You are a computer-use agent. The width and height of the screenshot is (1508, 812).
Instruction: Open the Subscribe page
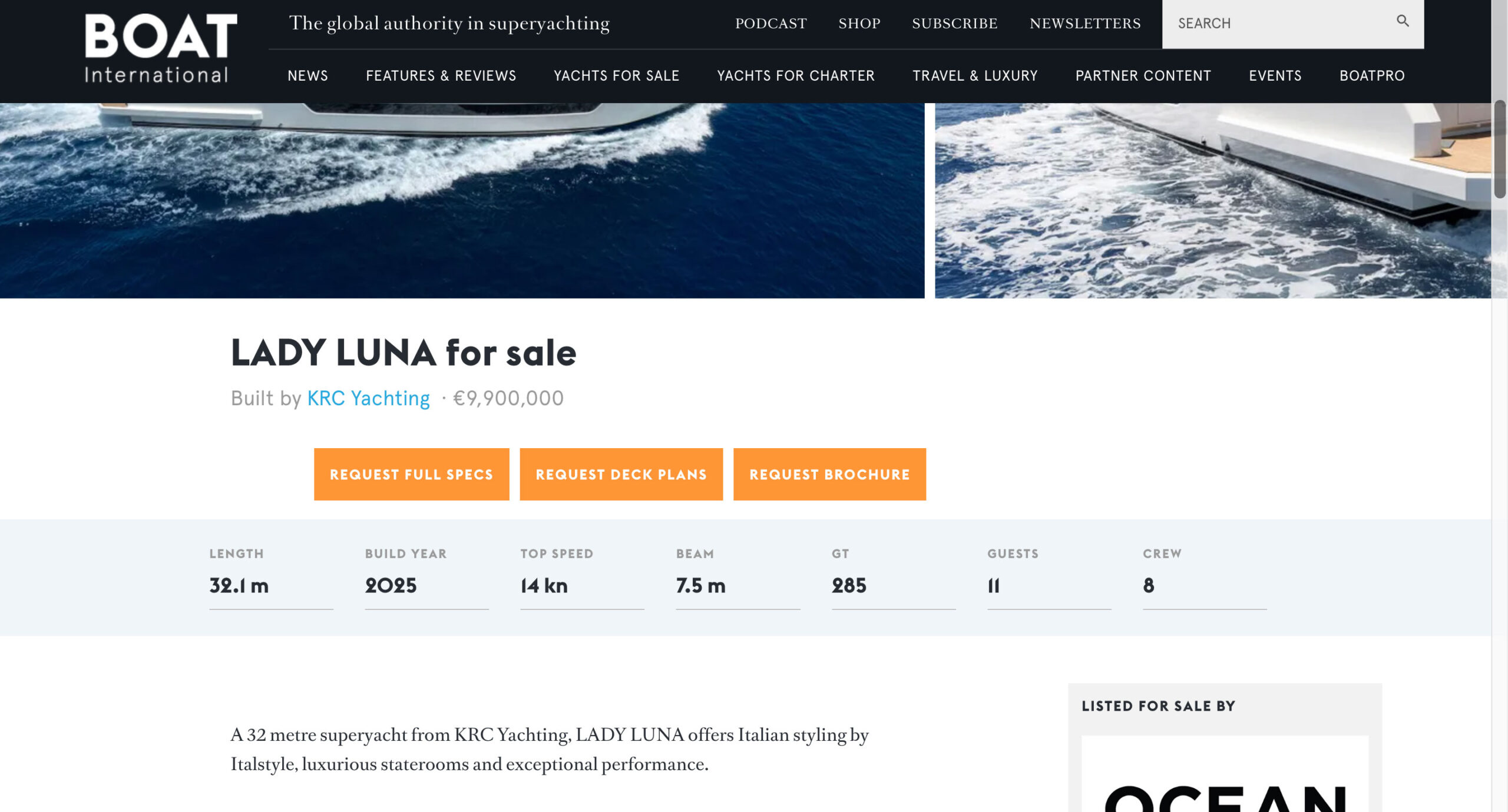[954, 24]
